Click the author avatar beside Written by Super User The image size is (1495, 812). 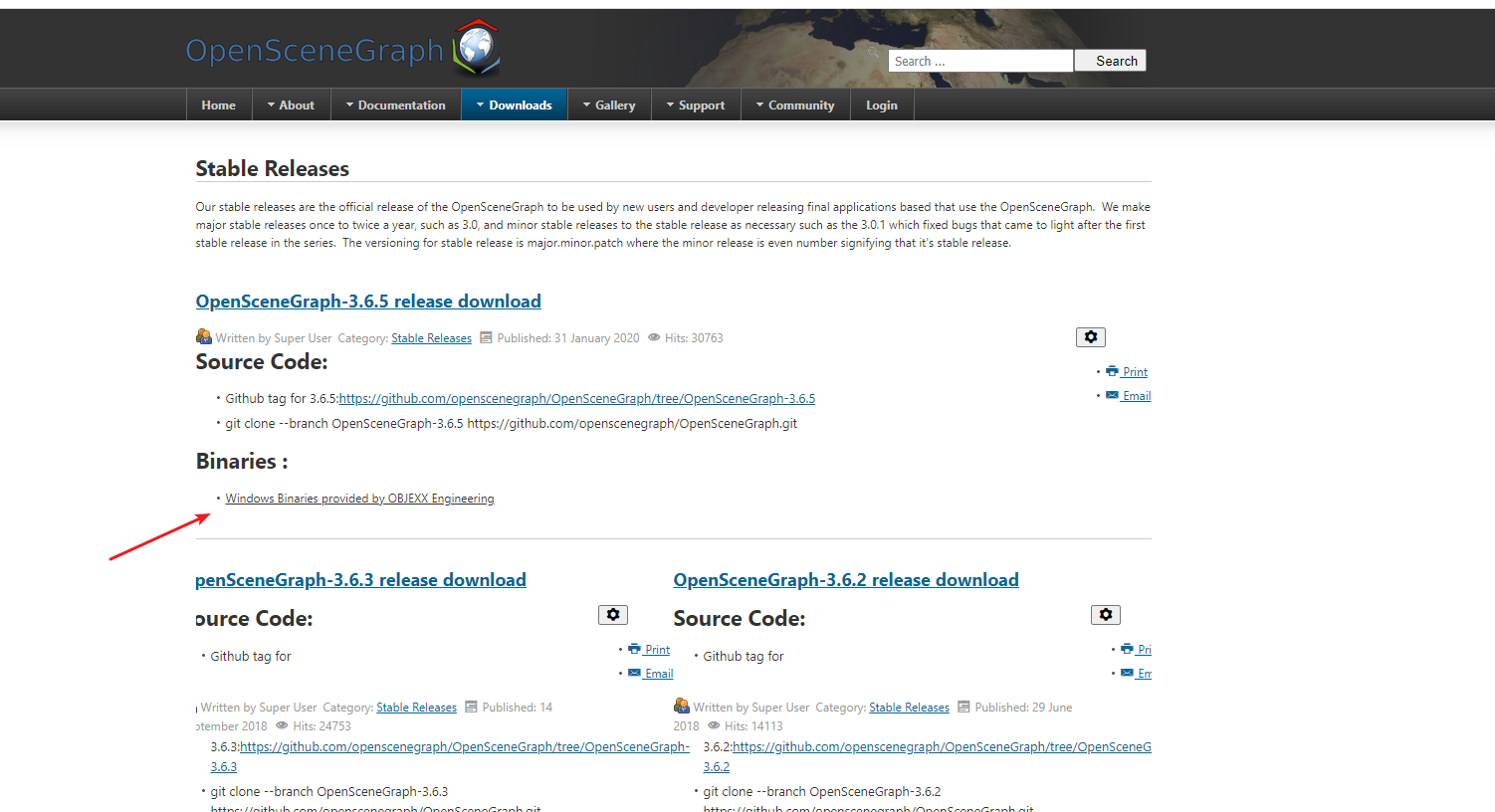coord(204,336)
